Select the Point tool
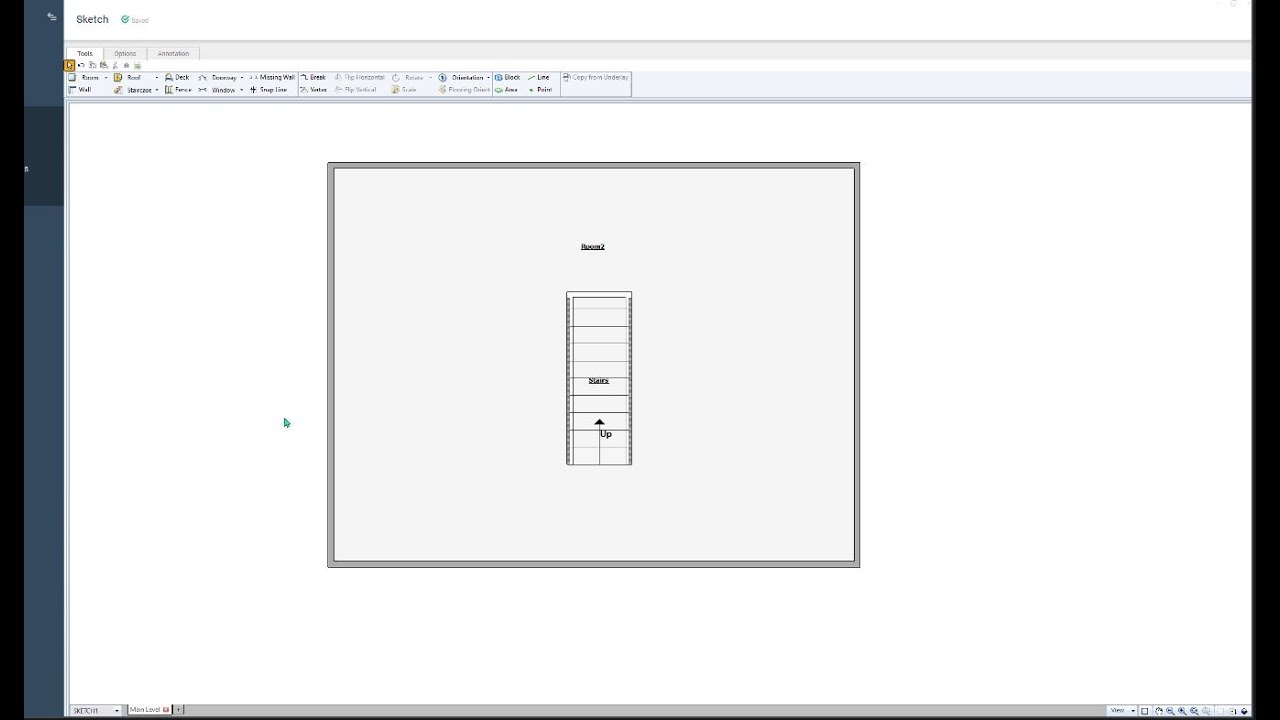 540,90
